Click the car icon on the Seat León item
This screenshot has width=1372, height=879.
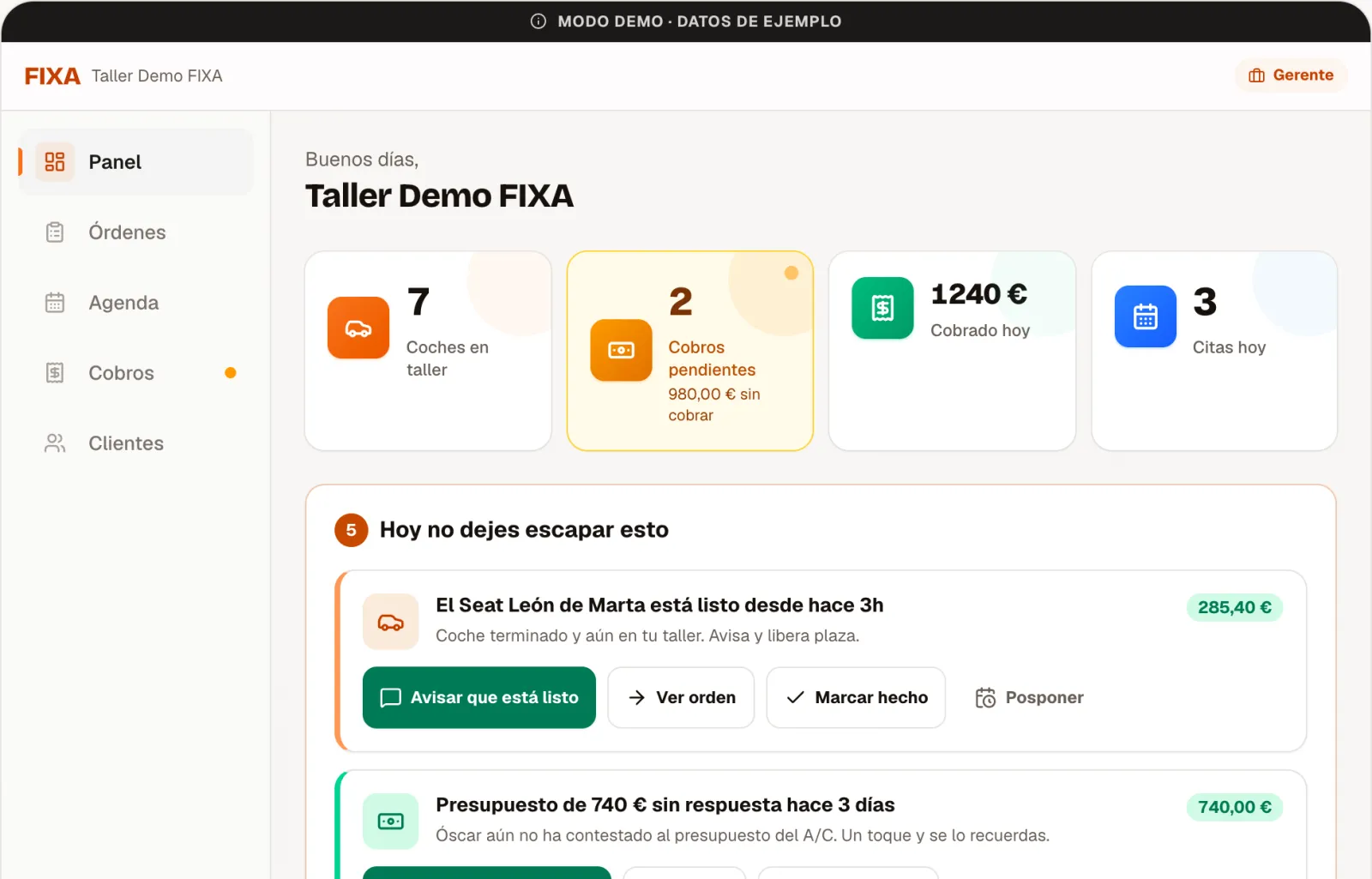click(390, 622)
